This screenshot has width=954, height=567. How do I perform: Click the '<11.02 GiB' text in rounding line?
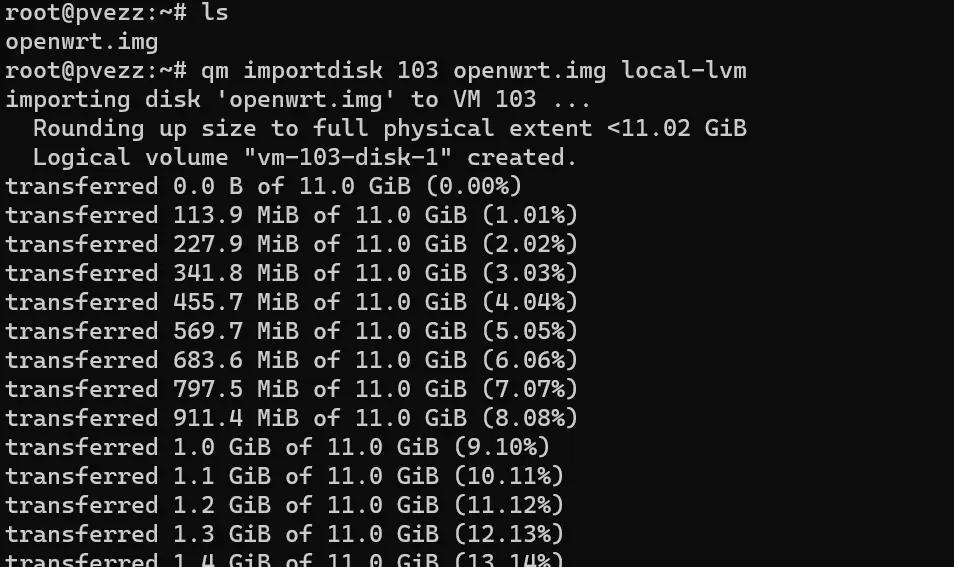click(677, 128)
